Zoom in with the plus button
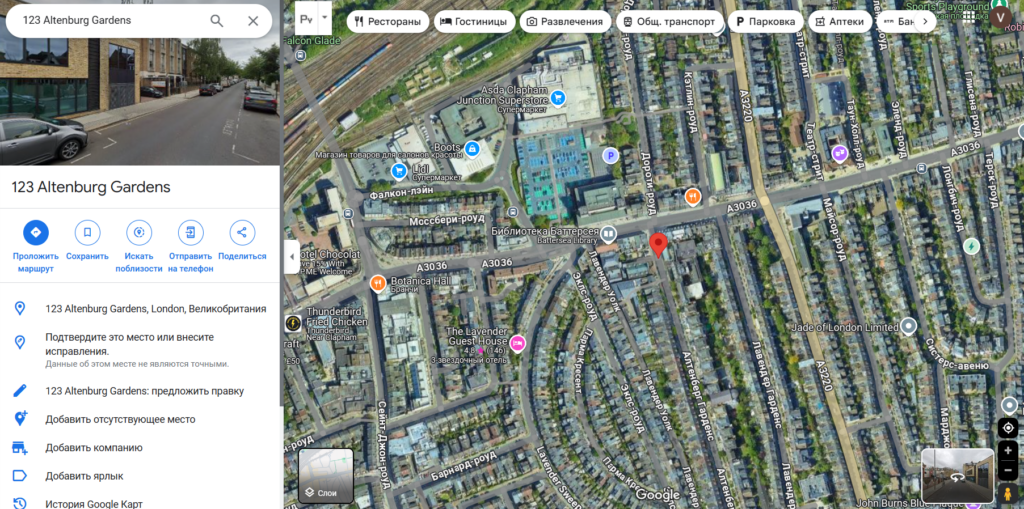Image resolution: width=1024 pixels, height=509 pixels. (1008, 451)
